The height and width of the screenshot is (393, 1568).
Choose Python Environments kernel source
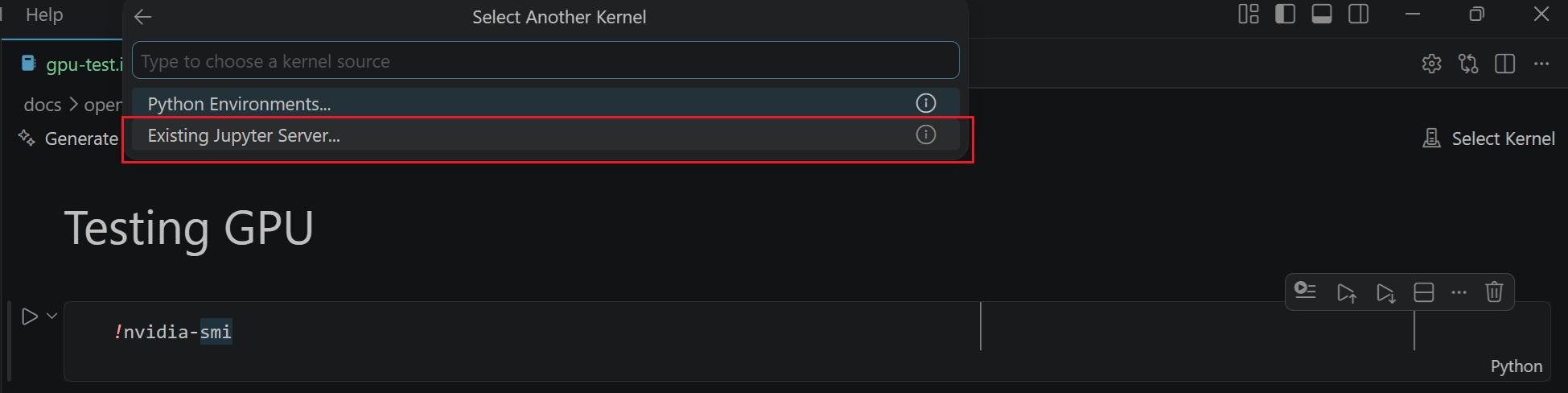(239, 104)
